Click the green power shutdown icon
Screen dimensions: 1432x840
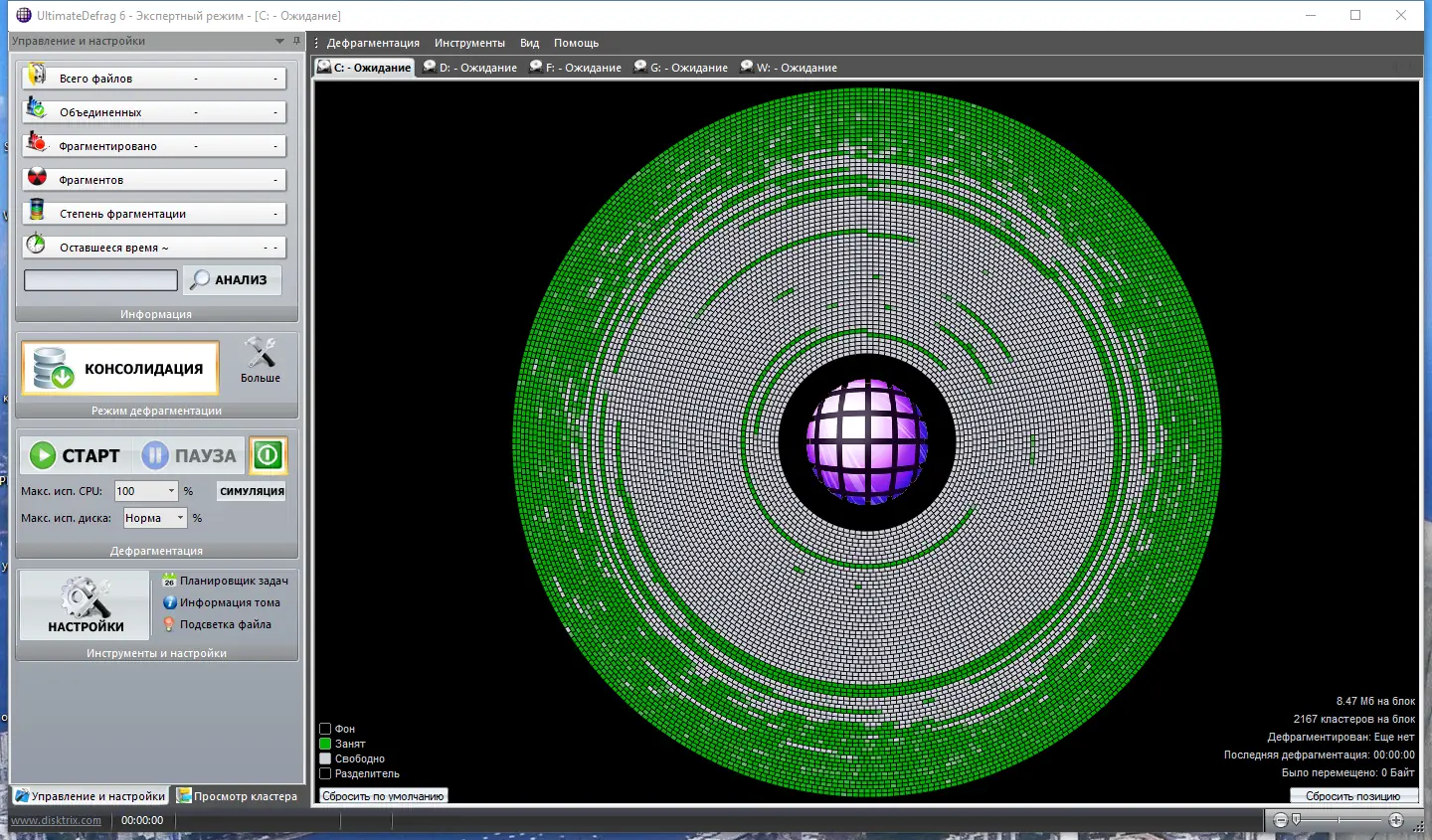pos(268,455)
